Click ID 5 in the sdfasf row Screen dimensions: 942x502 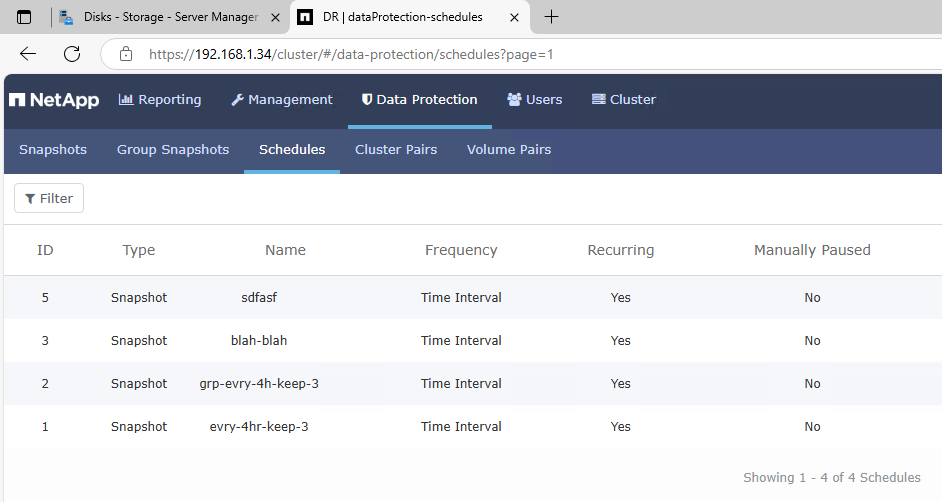point(45,297)
